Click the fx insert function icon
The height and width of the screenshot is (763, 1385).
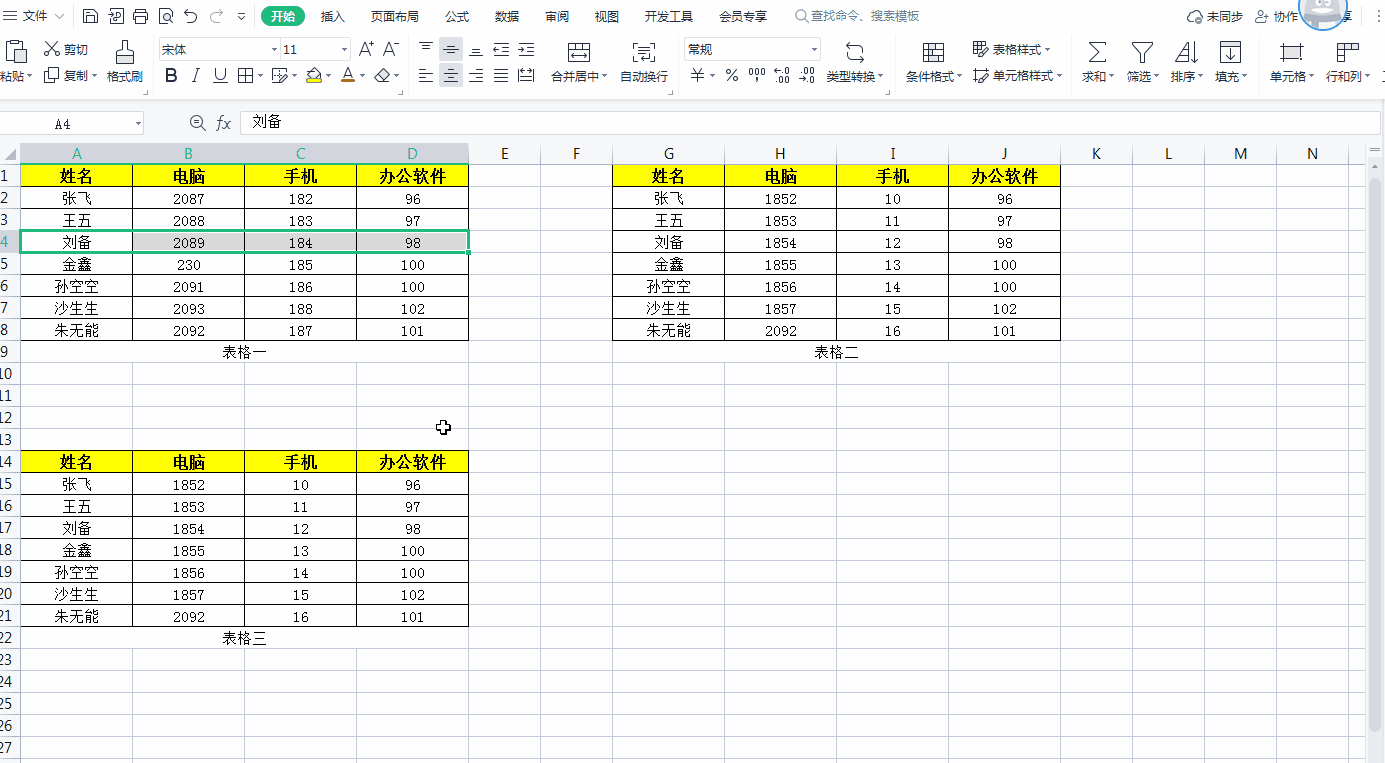[x=224, y=122]
